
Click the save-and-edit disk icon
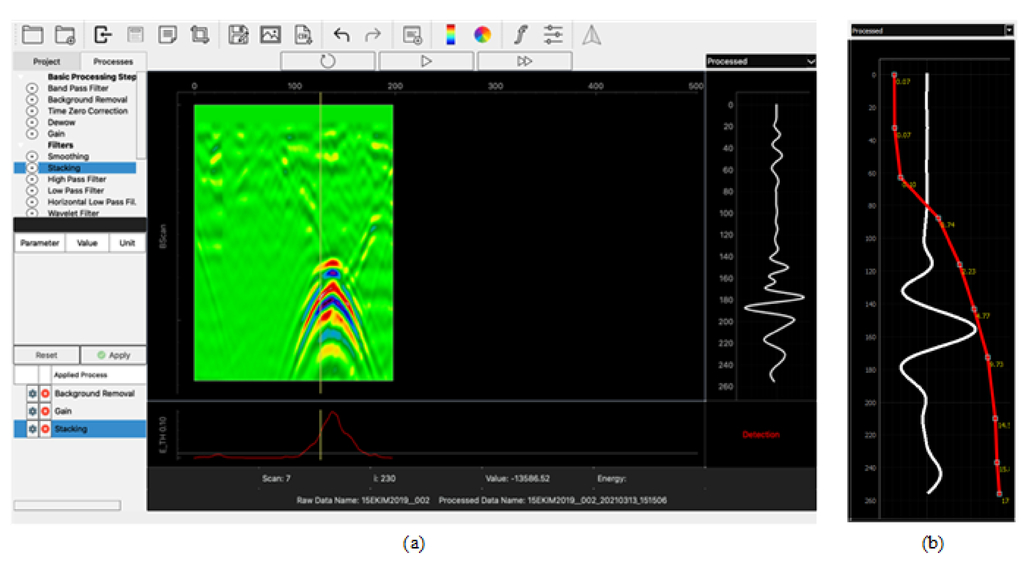(x=238, y=34)
